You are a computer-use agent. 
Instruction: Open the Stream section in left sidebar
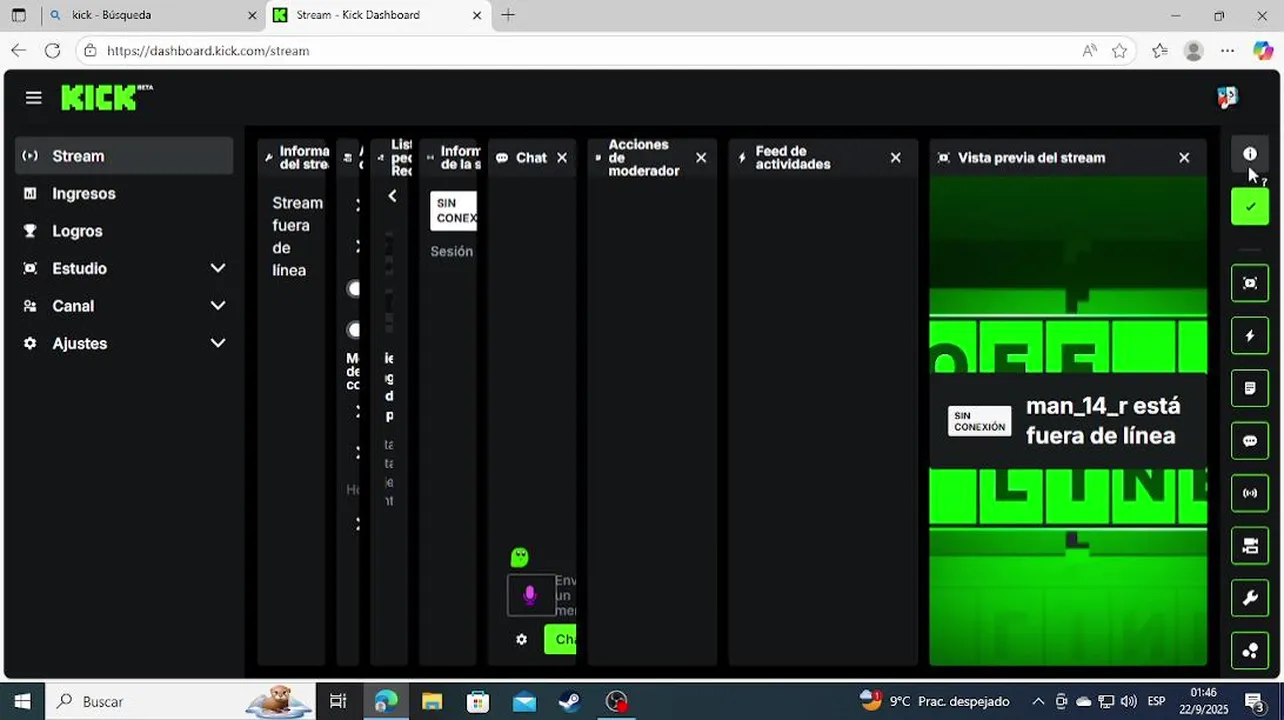(x=124, y=156)
